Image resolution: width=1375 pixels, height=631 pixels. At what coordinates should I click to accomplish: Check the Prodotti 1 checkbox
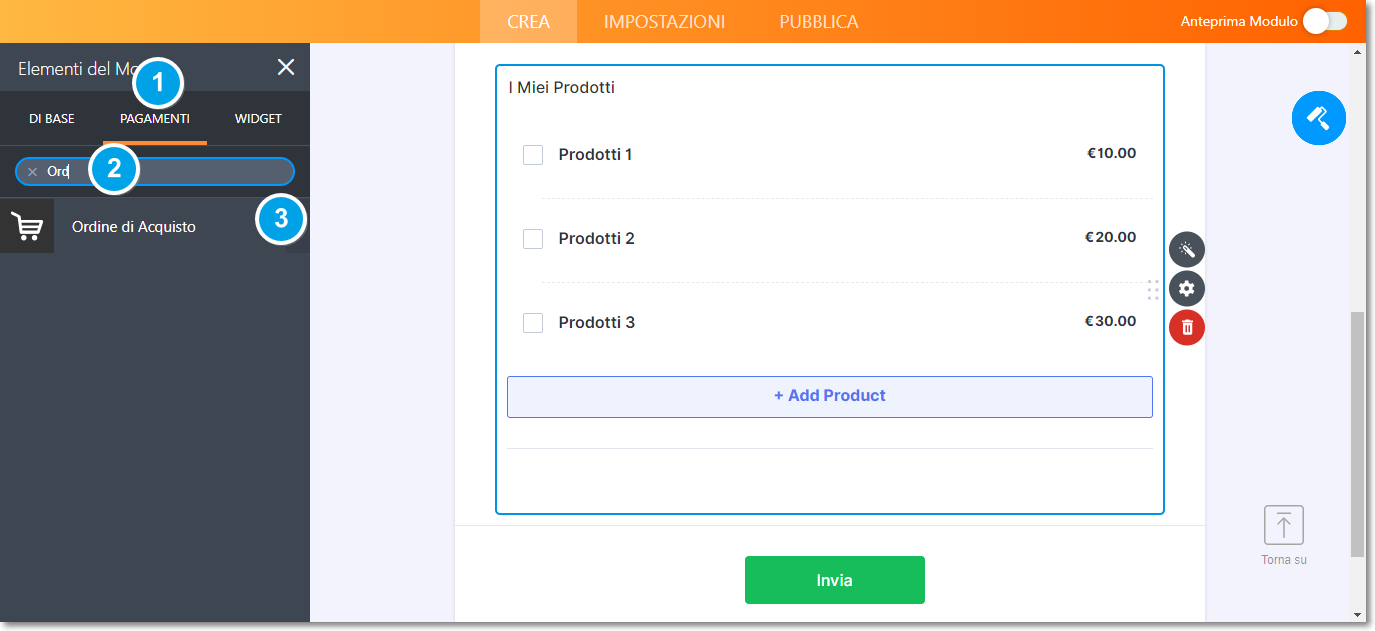(533, 155)
